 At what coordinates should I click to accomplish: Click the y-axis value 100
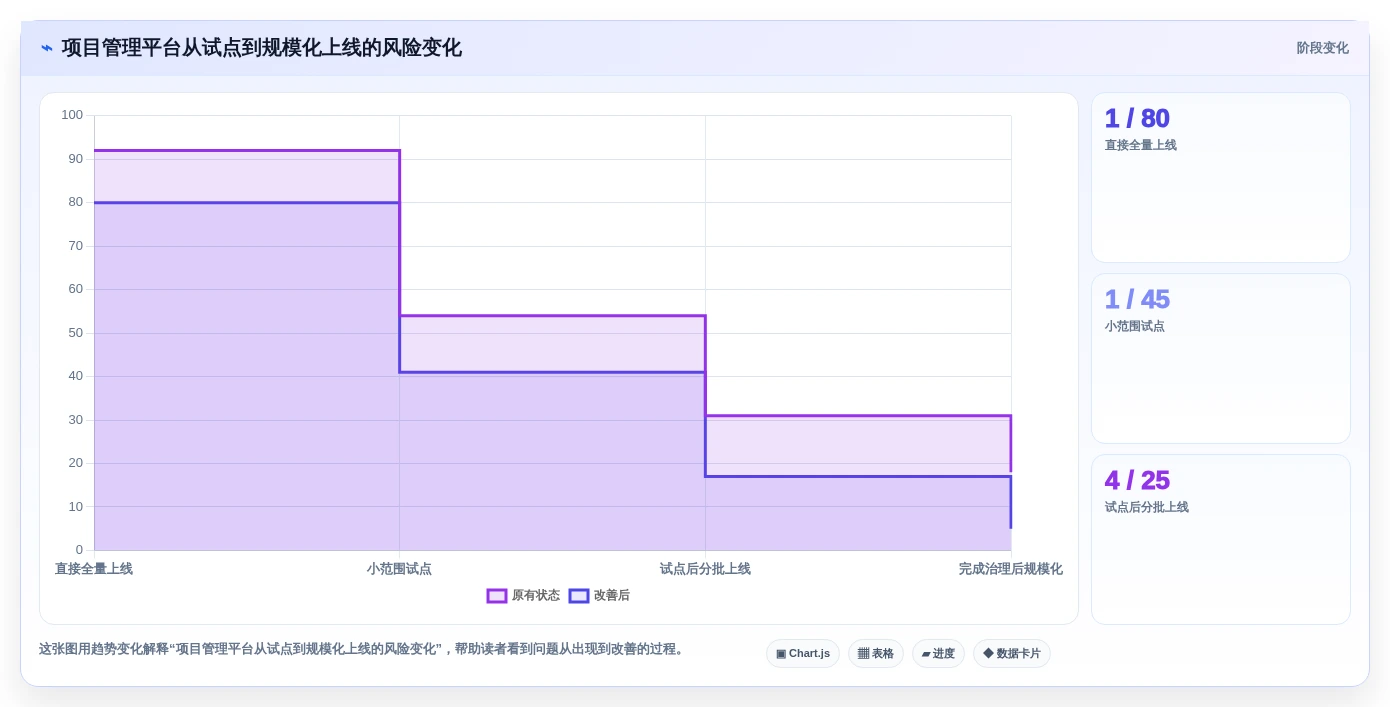[x=72, y=115]
